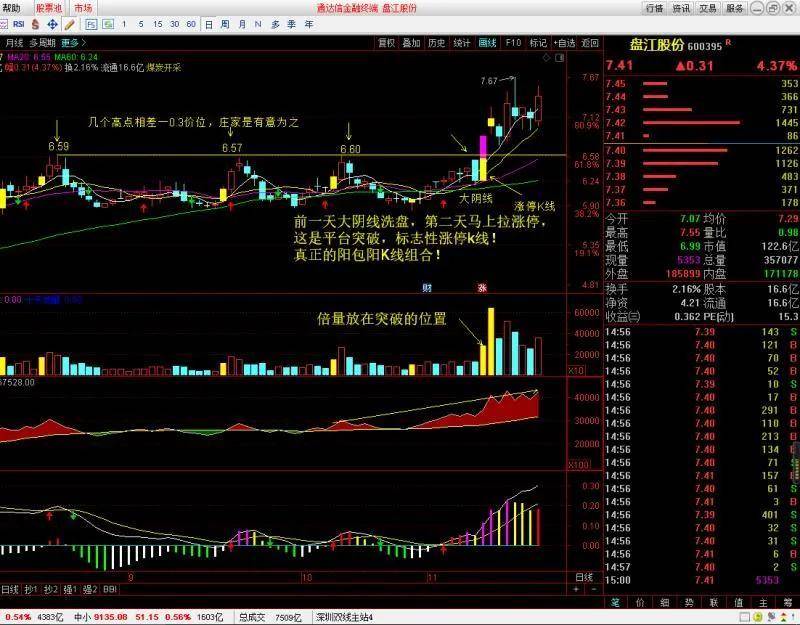
Task: Select the 60-minute period
Action: 191,24
